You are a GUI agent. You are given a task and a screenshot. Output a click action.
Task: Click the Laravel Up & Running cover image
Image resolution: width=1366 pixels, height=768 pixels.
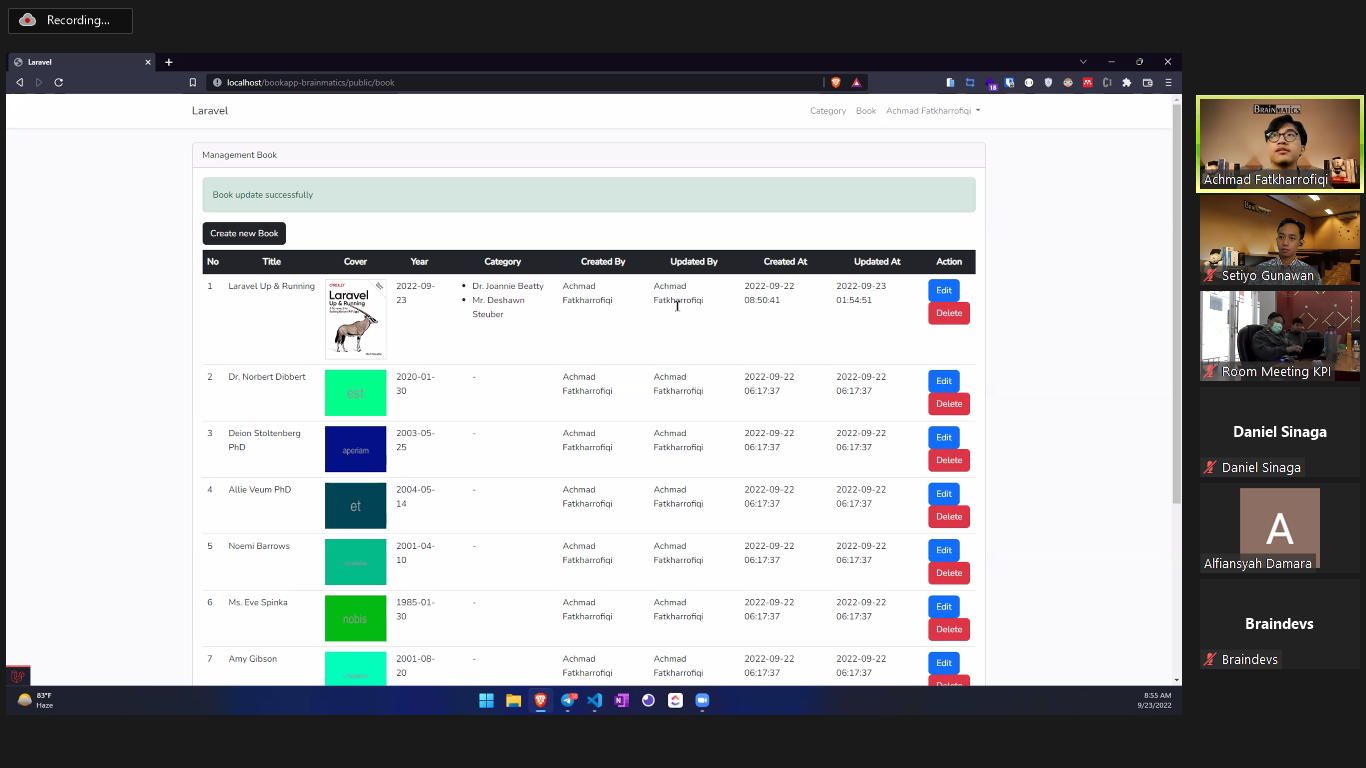(355, 319)
